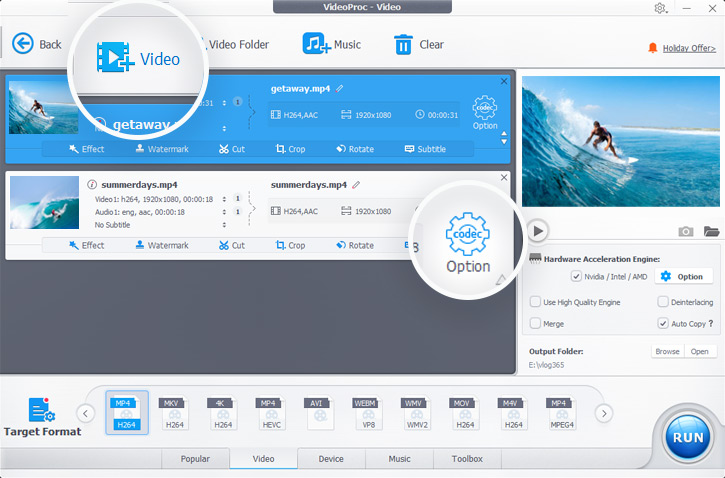Select MKV H264 format

[x=175, y=413]
